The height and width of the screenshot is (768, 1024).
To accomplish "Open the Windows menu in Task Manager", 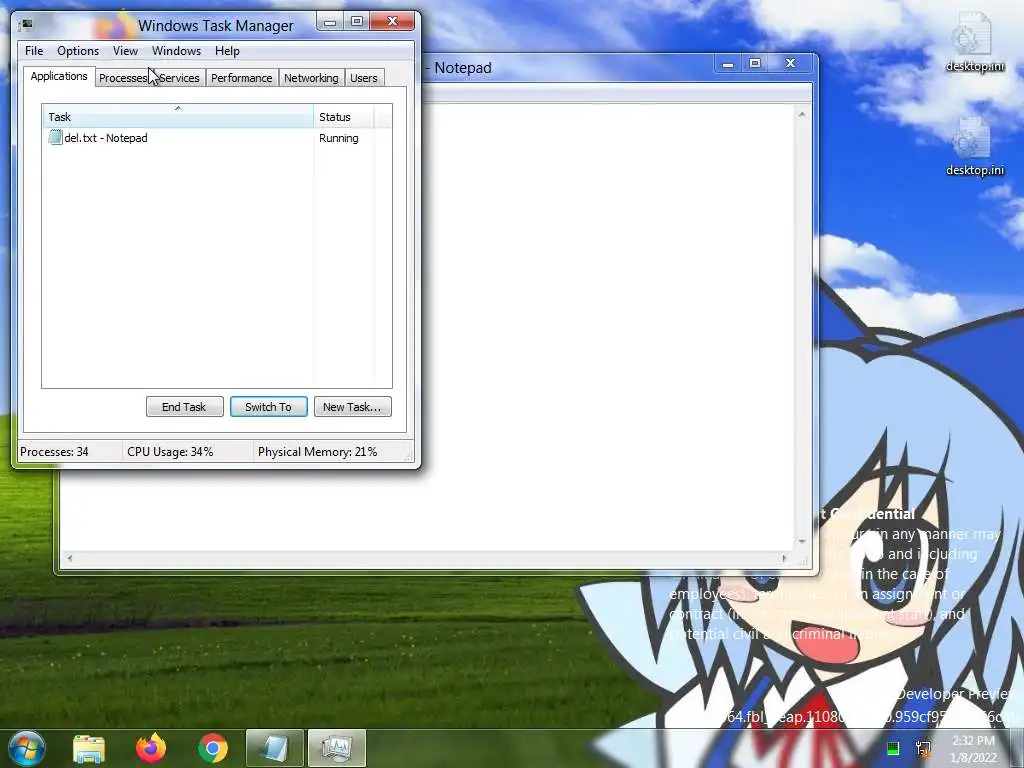I will 176,51.
